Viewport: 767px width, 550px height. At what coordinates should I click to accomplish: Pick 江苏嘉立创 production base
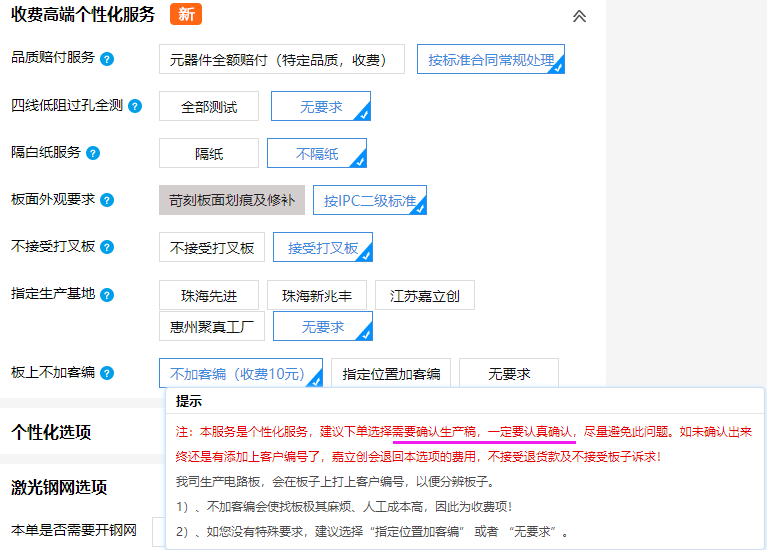coord(424,295)
